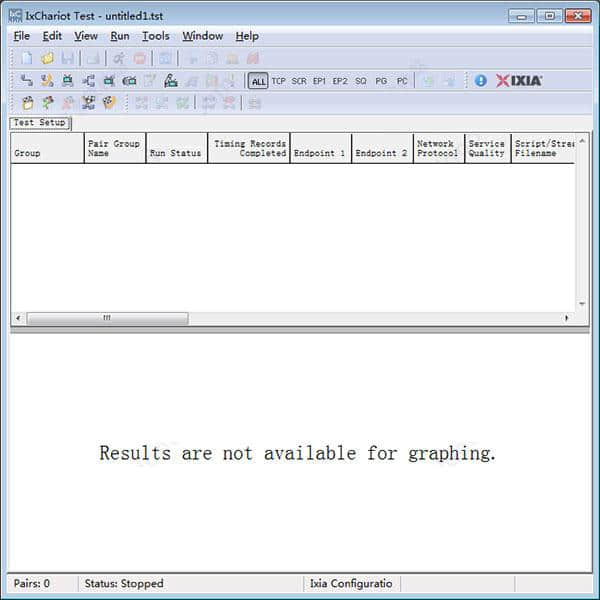Click the Timing Records Completed column header

pos(249,148)
